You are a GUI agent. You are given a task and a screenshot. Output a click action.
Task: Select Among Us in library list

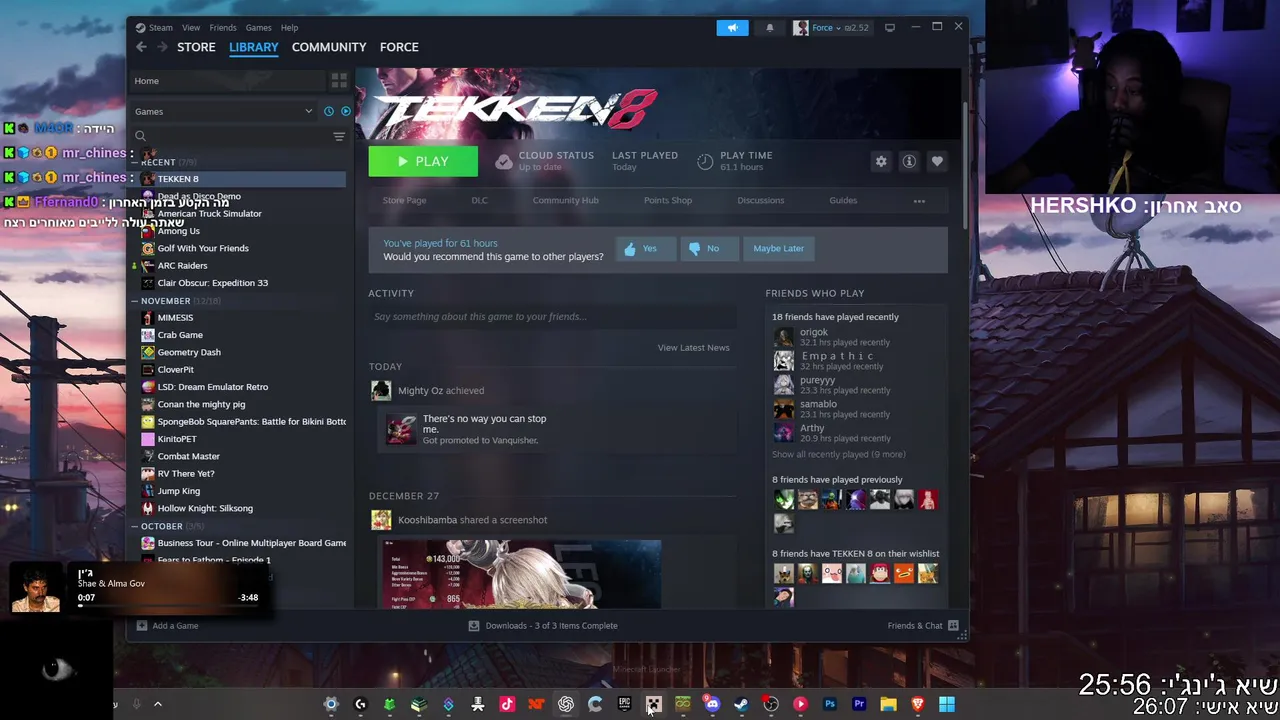point(179,231)
